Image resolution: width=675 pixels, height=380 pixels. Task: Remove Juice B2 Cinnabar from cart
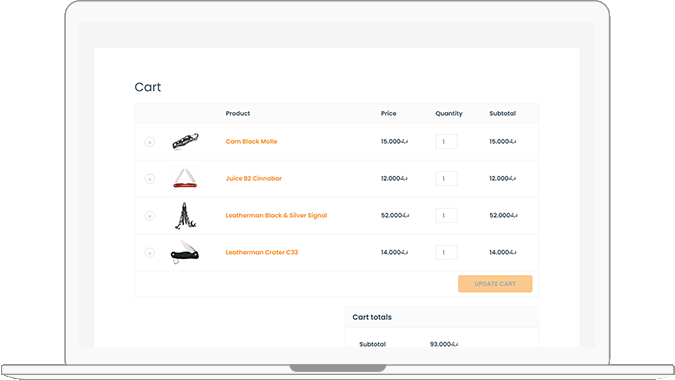point(149,179)
